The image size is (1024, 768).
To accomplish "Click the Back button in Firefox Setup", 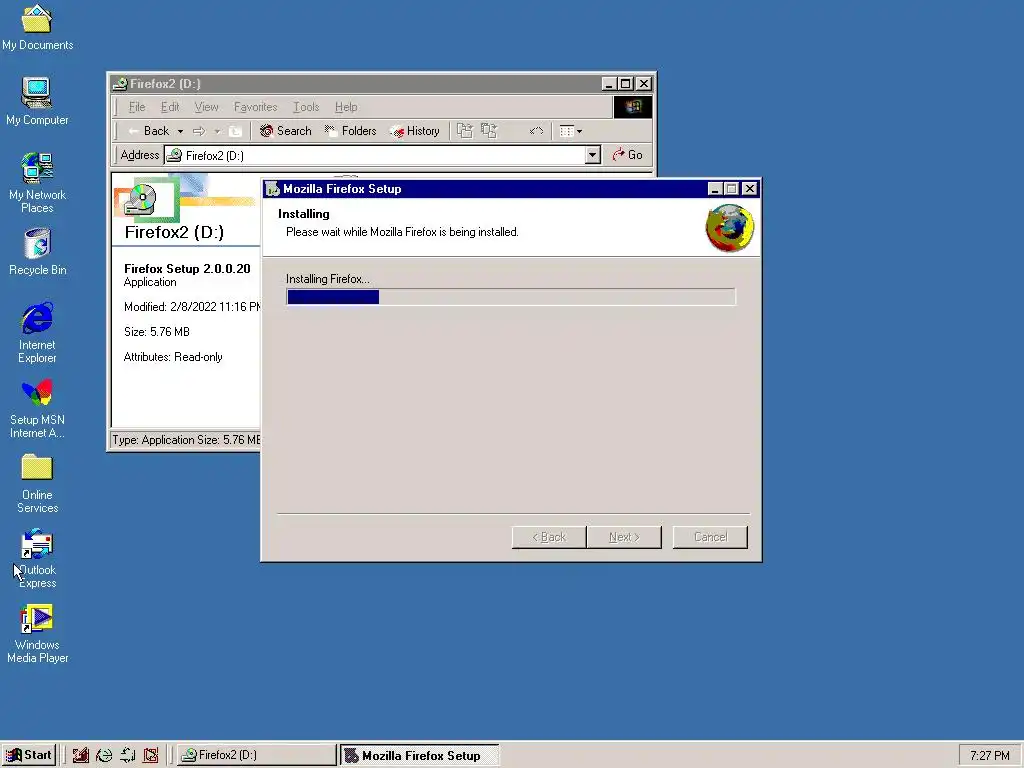I will coord(549,537).
